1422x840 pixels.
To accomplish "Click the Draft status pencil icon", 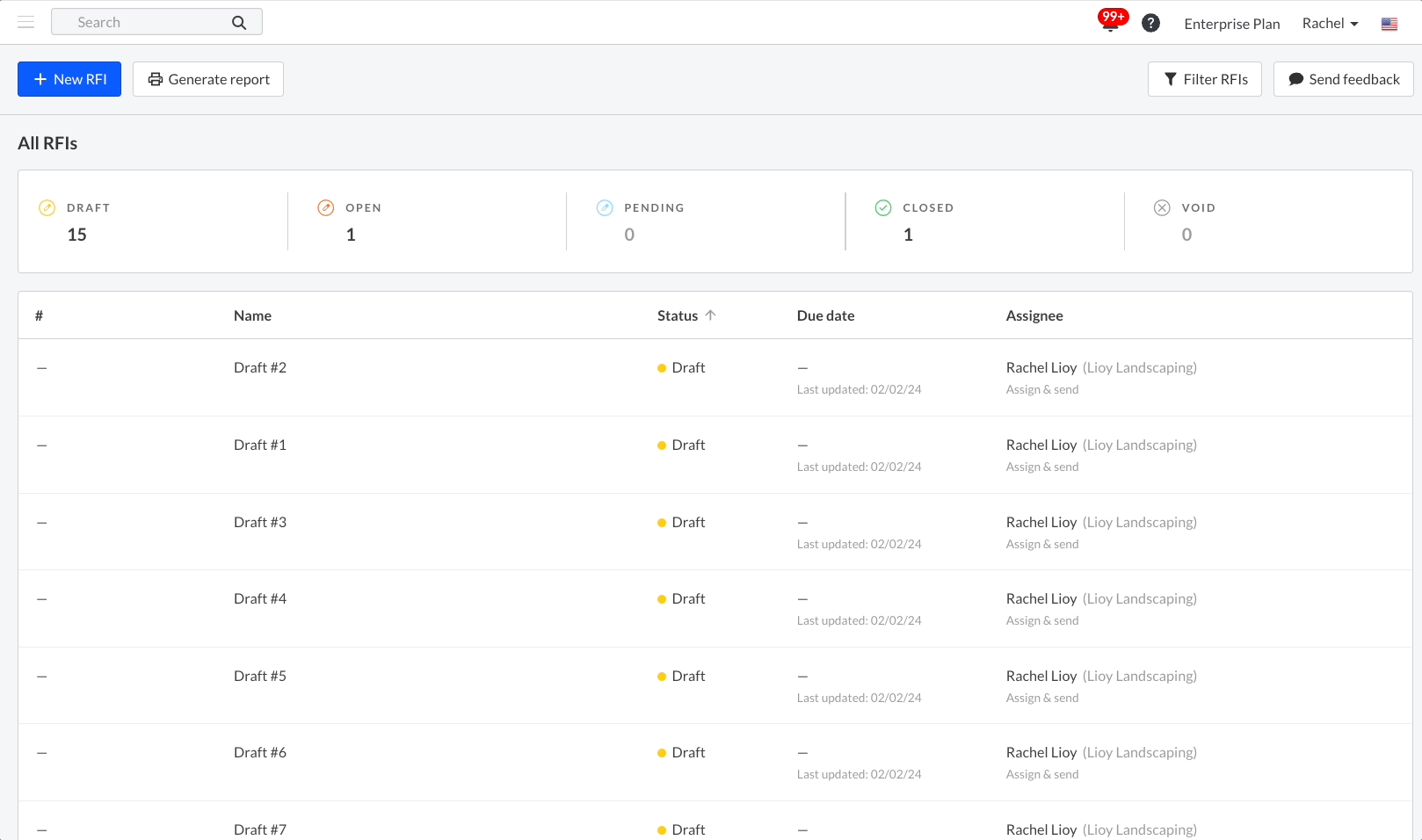I will point(47,208).
